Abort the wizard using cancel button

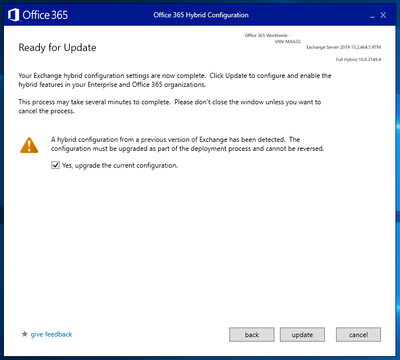(358, 335)
